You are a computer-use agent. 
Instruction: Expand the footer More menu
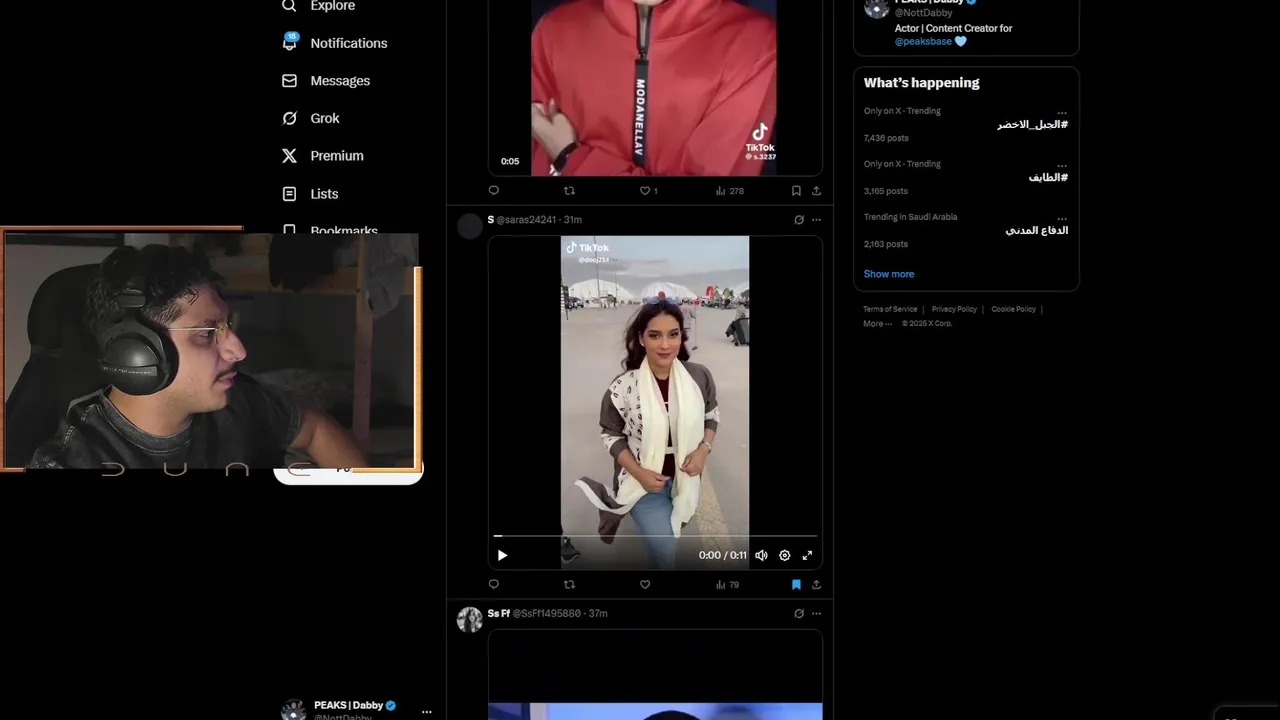point(877,324)
